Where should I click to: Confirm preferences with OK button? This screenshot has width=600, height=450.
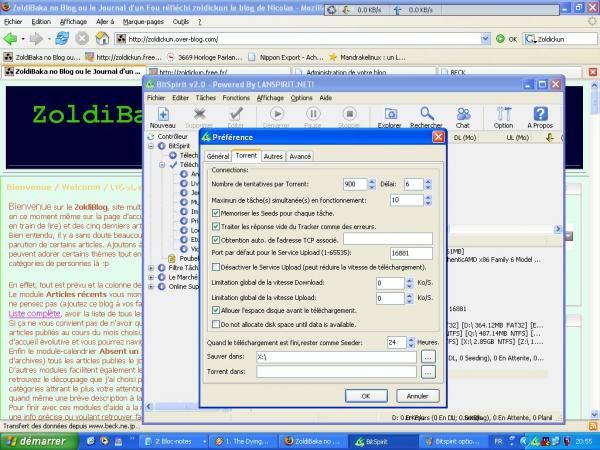366,396
